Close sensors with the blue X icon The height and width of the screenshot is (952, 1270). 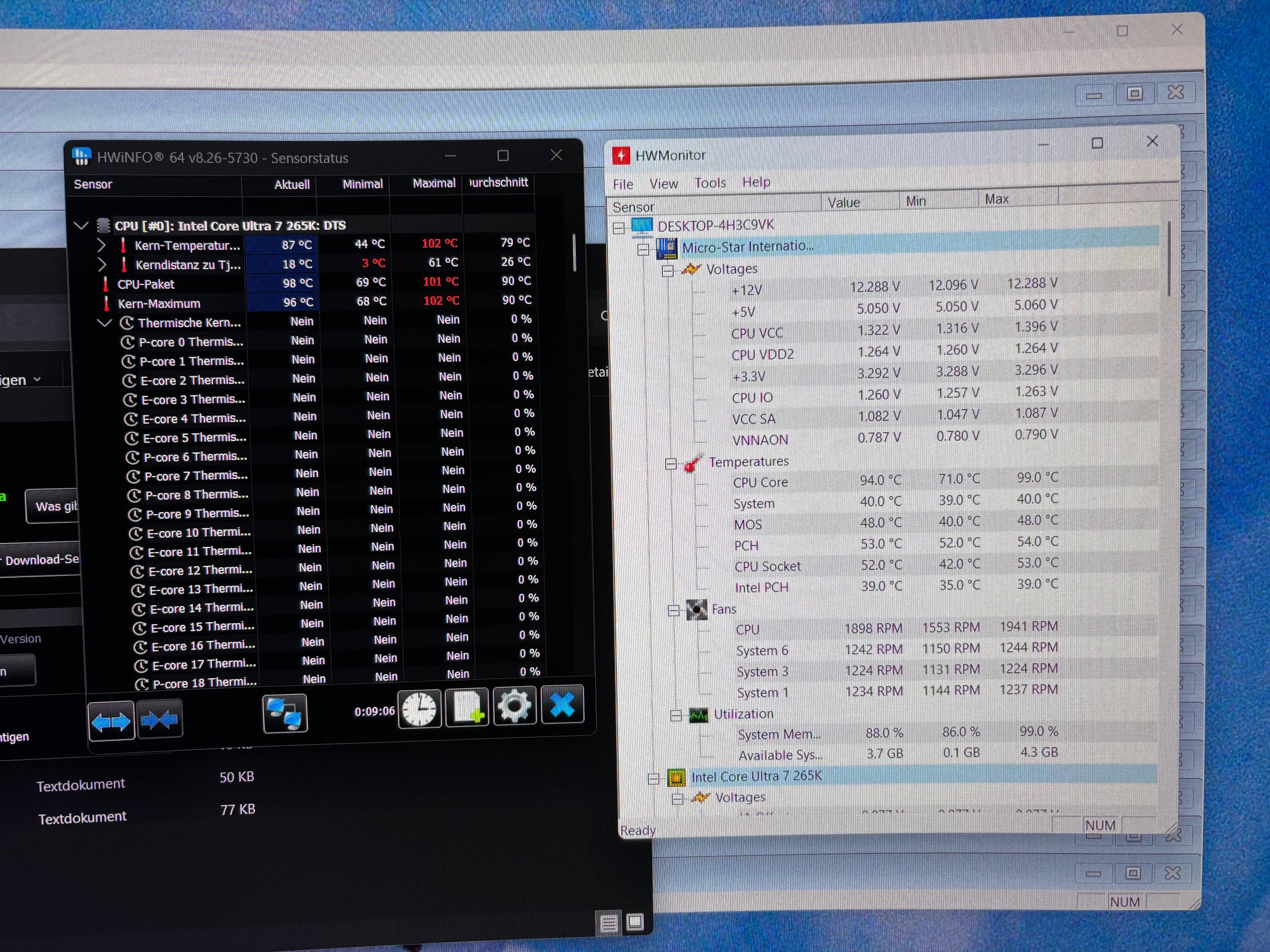(x=562, y=704)
